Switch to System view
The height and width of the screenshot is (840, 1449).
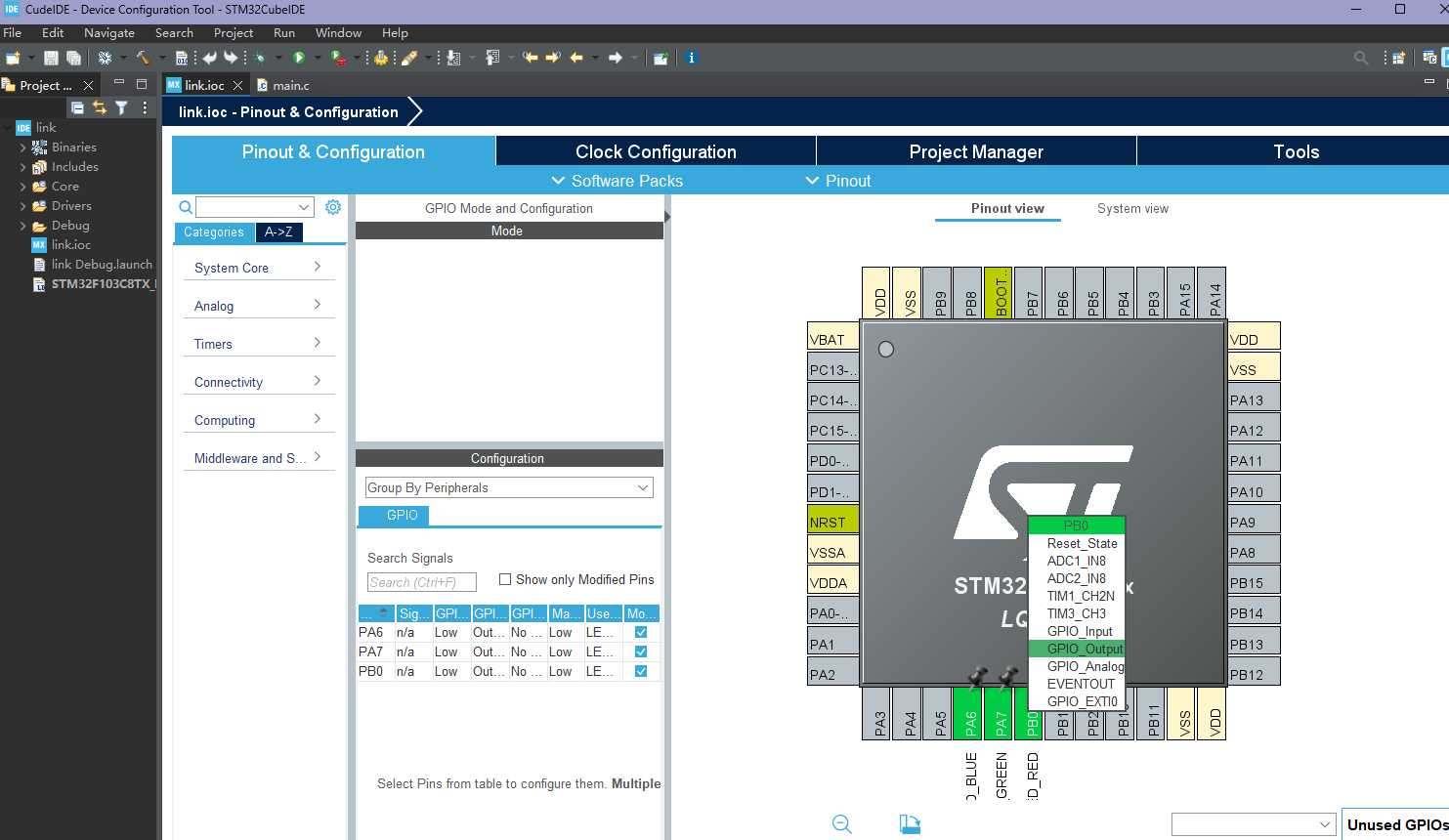(1132, 208)
